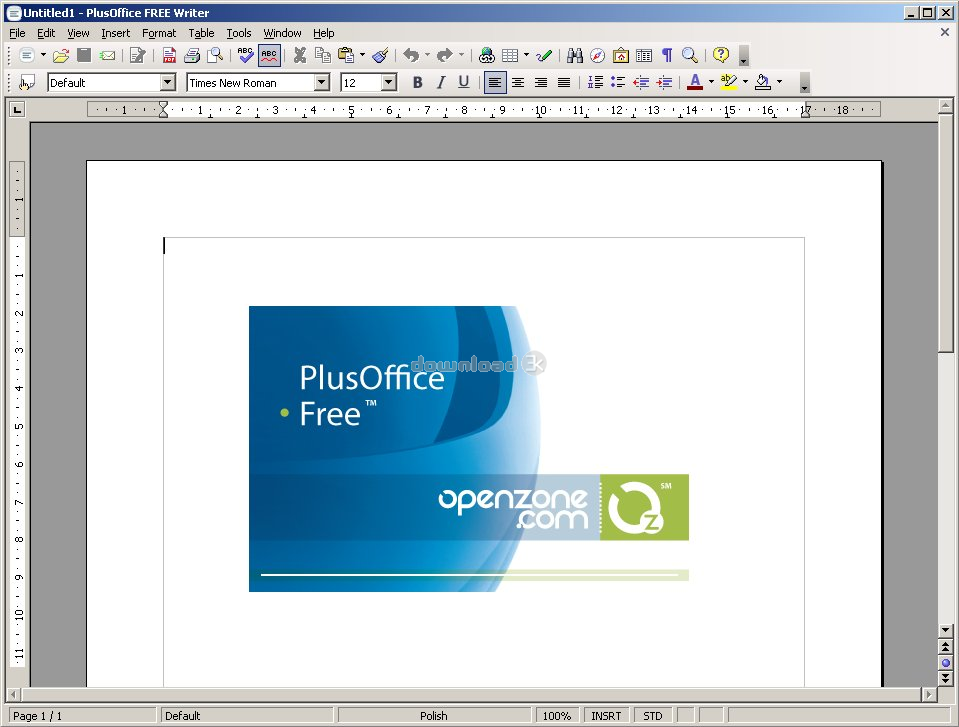The image size is (959, 727).
Task: Toggle numbered list
Action: pyautogui.click(x=595, y=83)
